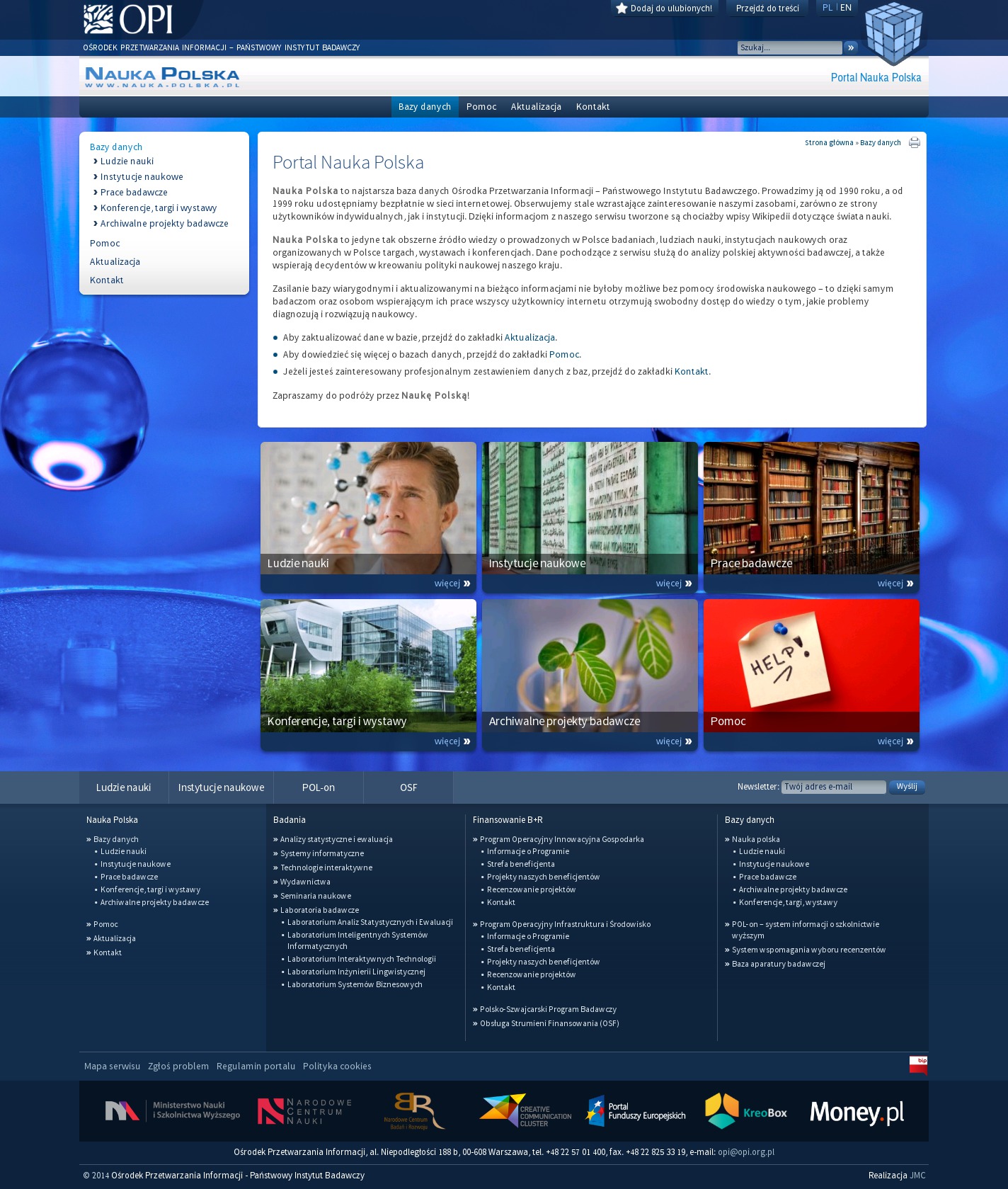This screenshot has height=1189, width=1008.
Task: Expand więcej under Archiwalne projekty badawcze tile
Action: 673,741
